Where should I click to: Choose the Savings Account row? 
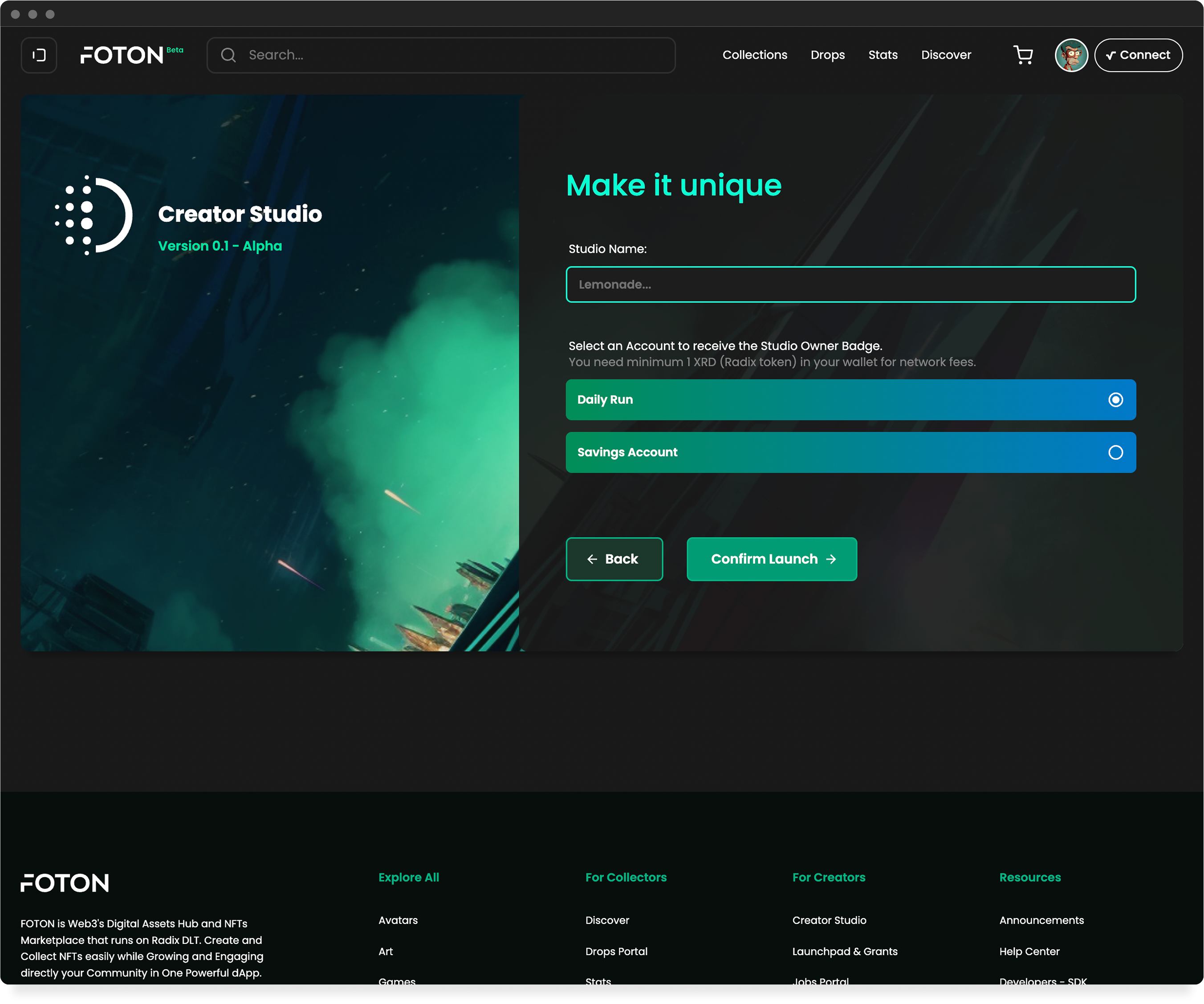coord(803,452)
